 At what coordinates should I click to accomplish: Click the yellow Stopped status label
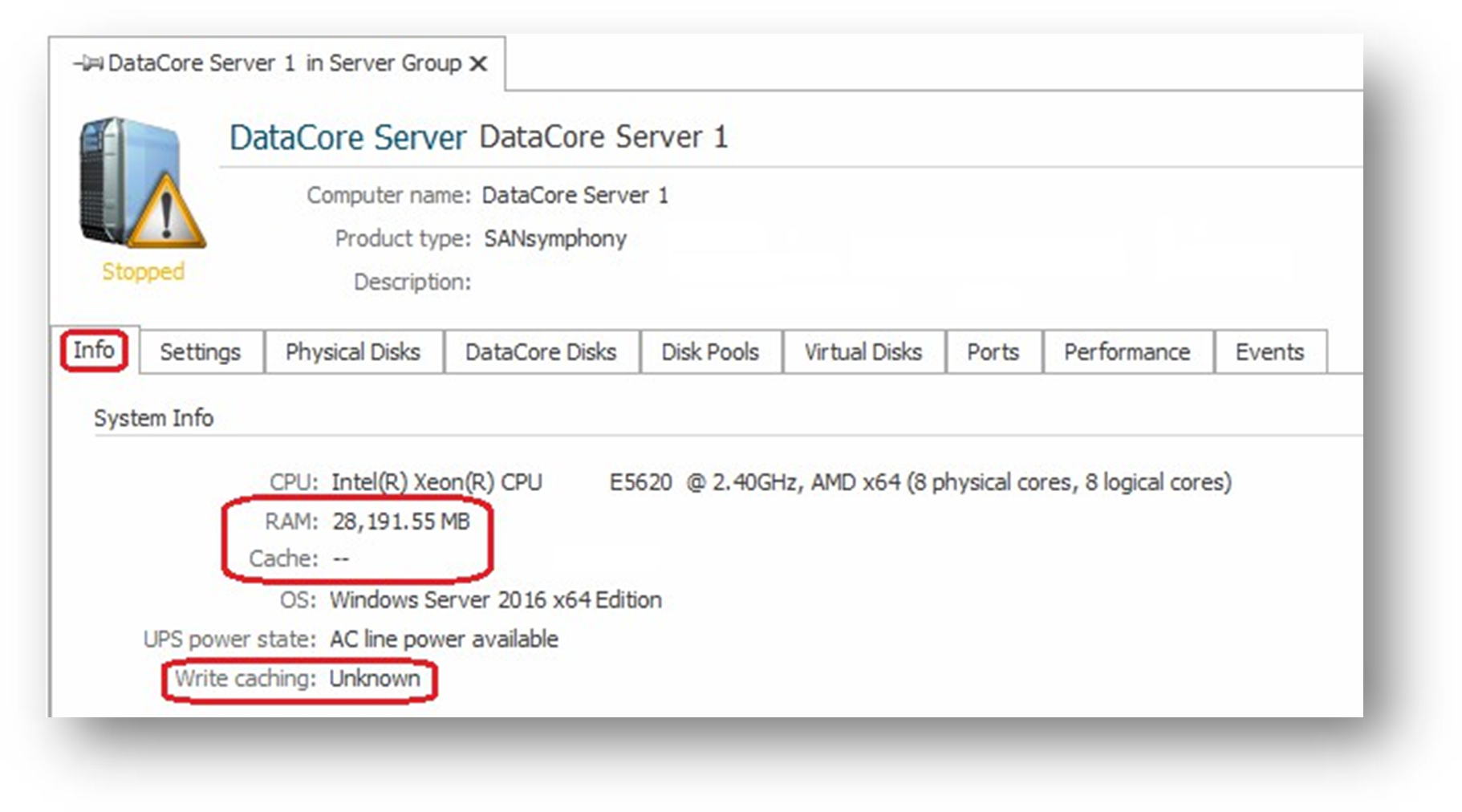(x=143, y=272)
